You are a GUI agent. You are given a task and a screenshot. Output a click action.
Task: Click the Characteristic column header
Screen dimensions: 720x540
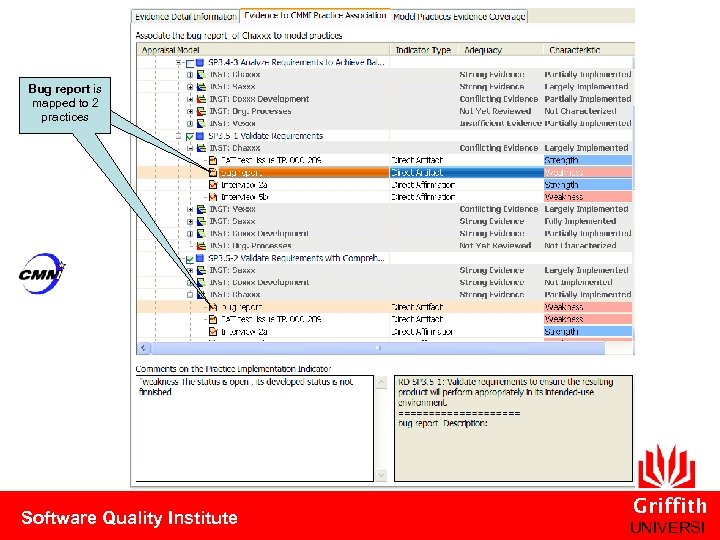[x=589, y=50]
